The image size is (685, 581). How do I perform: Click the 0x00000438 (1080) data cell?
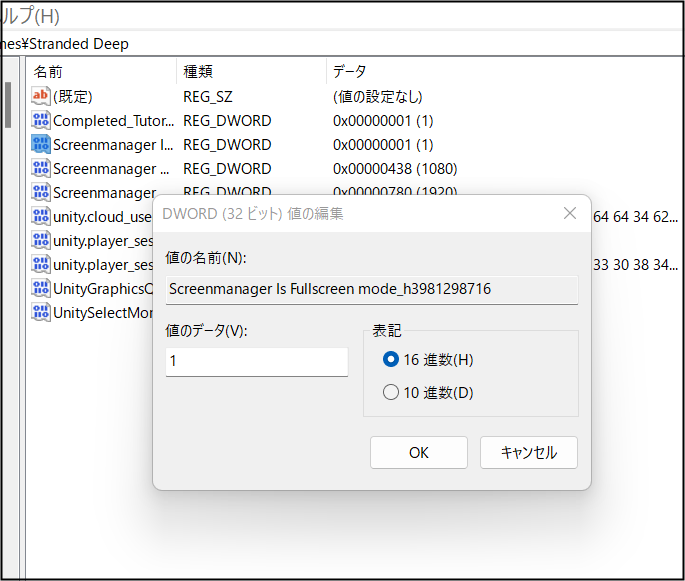(395, 169)
